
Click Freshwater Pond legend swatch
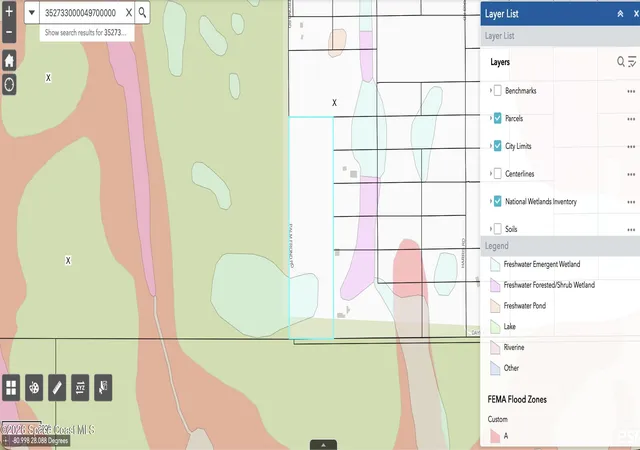(x=495, y=306)
